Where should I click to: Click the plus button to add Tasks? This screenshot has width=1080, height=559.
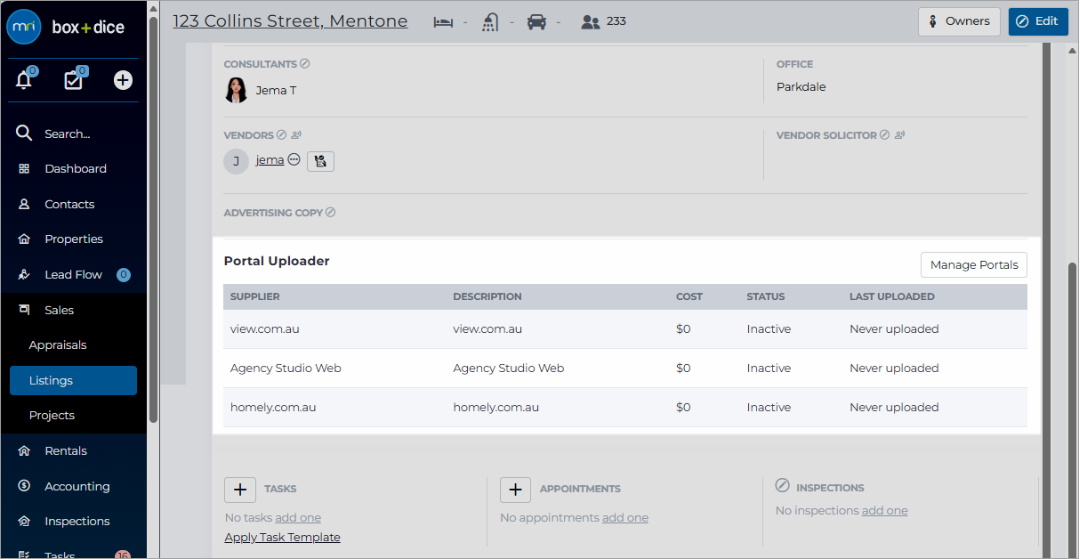pos(240,489)
